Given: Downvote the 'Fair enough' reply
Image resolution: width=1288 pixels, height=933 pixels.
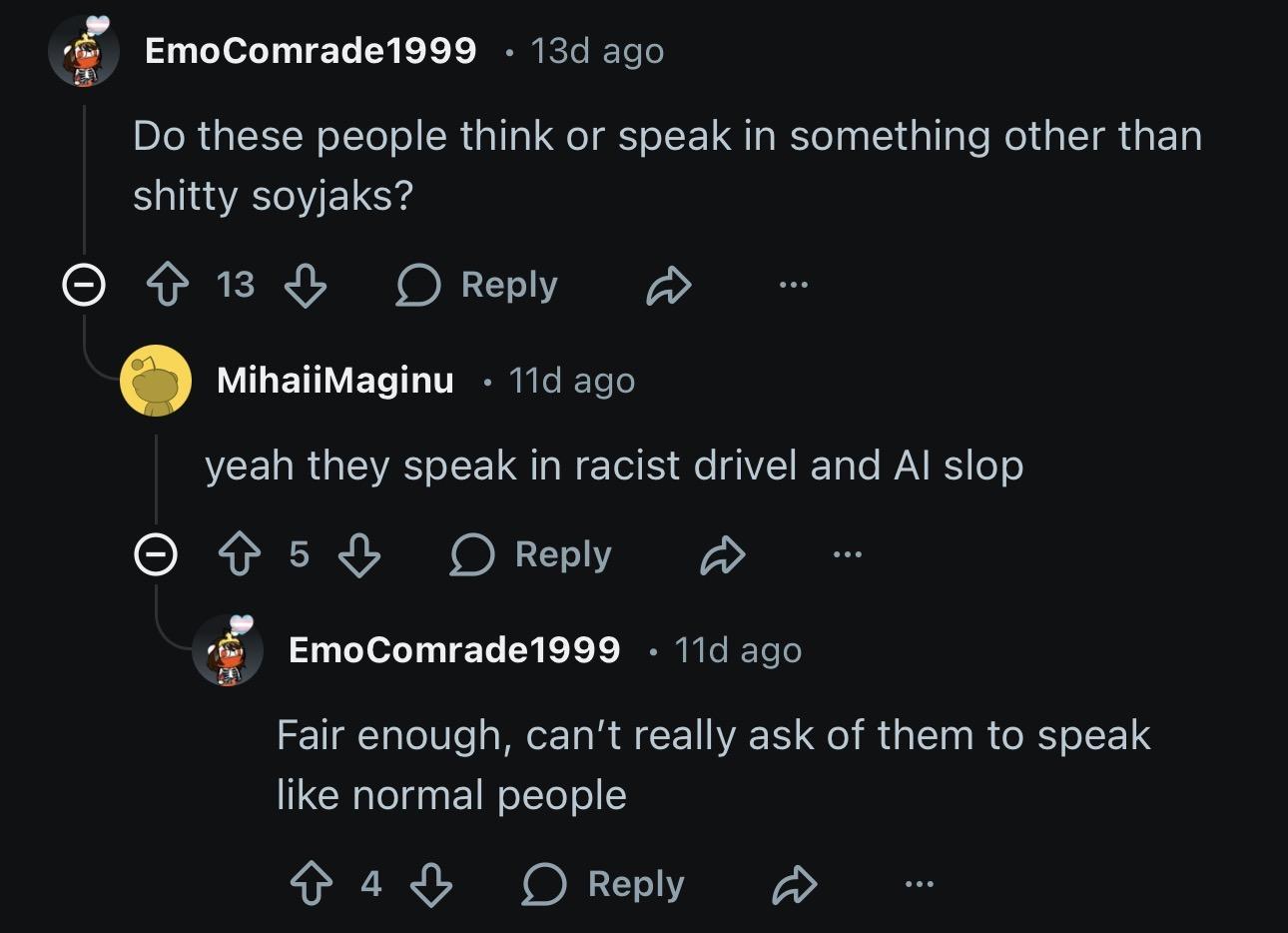Looking at the screenshot, I should [x=431, y=885].
